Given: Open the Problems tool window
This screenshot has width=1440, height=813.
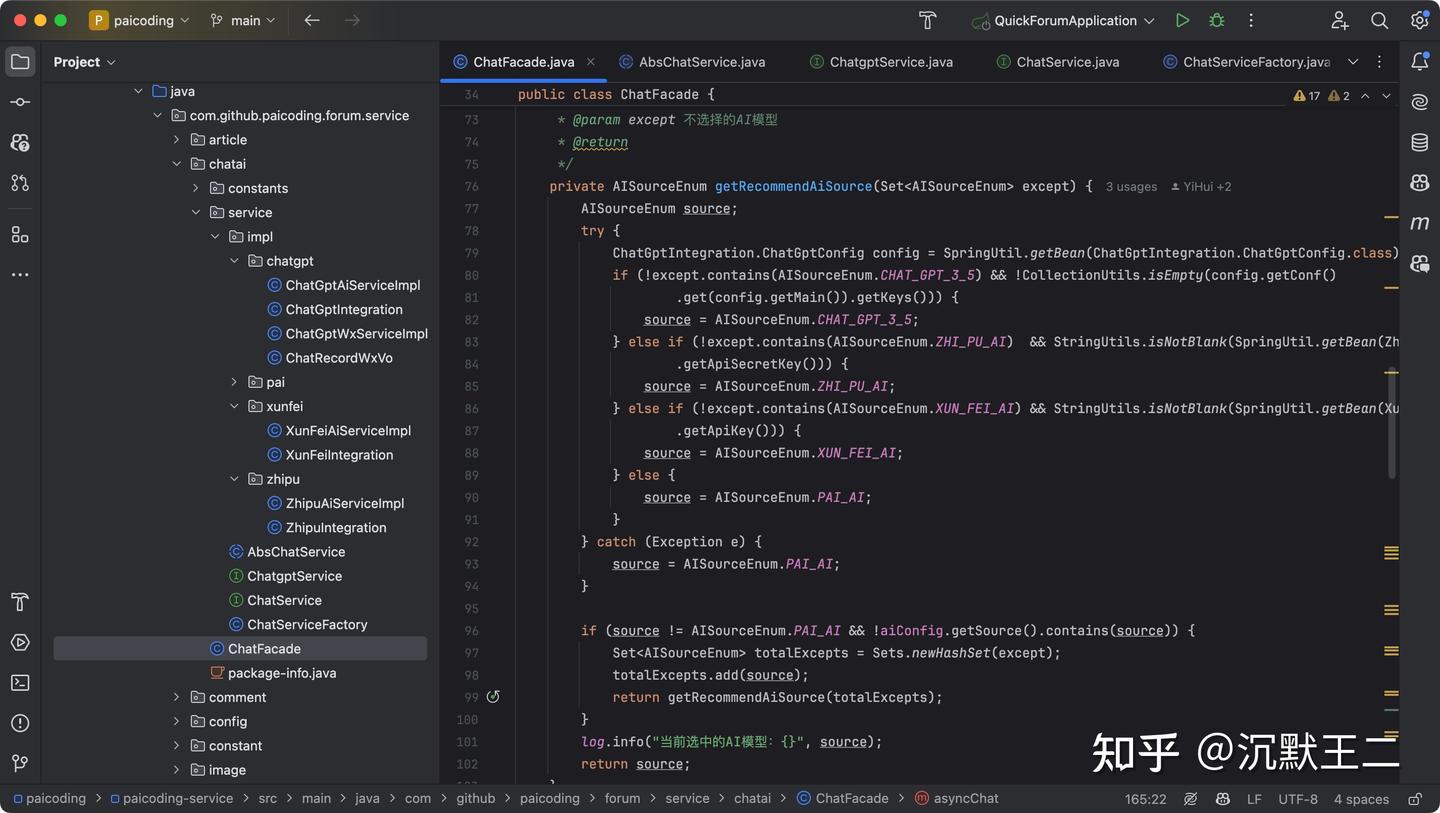Looking at the screenshot, I should coord(20,723).
